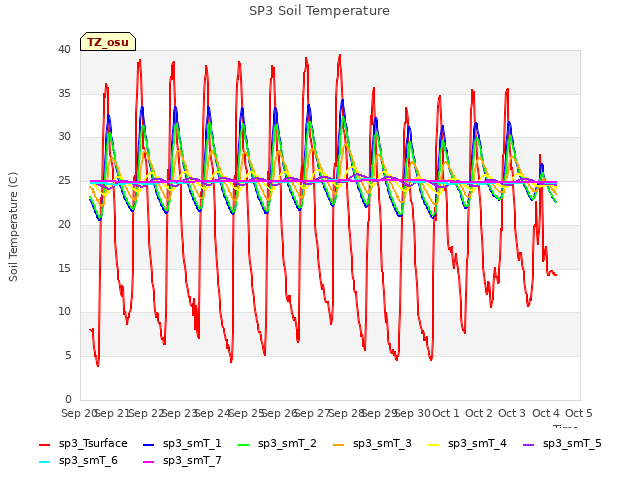Click the Oct 5 x-axis tick label

click(579, 413)
